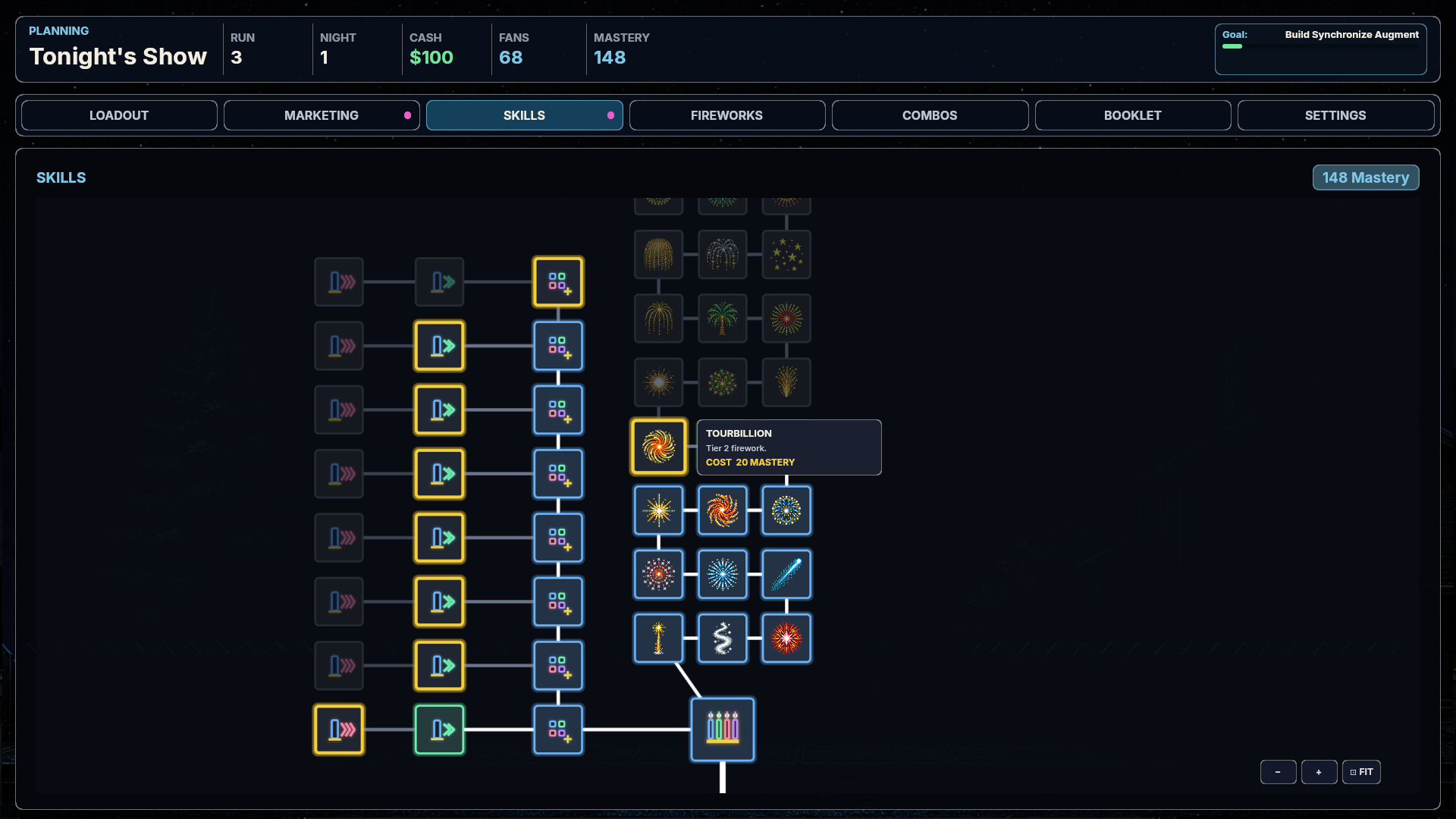
Task: Click the gold-bordered extra slots node
Action: pyautogui.click(x=558, y=282)
